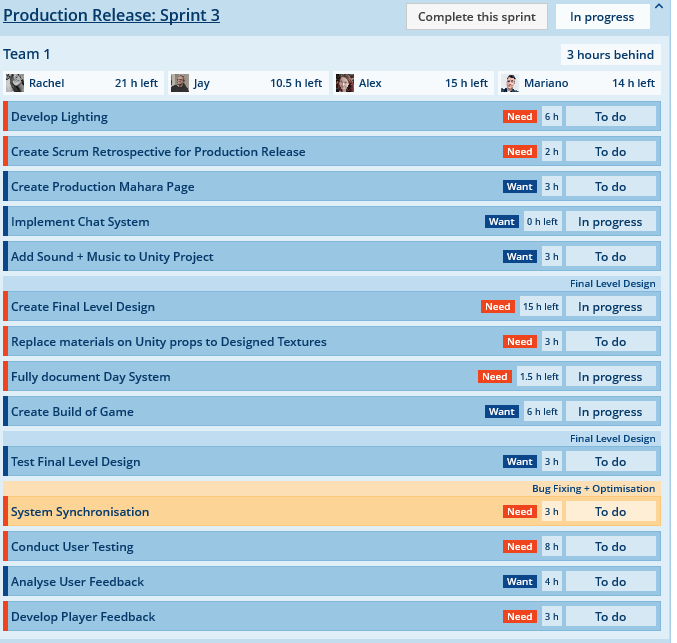Click 6 h estimate on Develop Lighting
Screen dimensions: 677x643
551,117
